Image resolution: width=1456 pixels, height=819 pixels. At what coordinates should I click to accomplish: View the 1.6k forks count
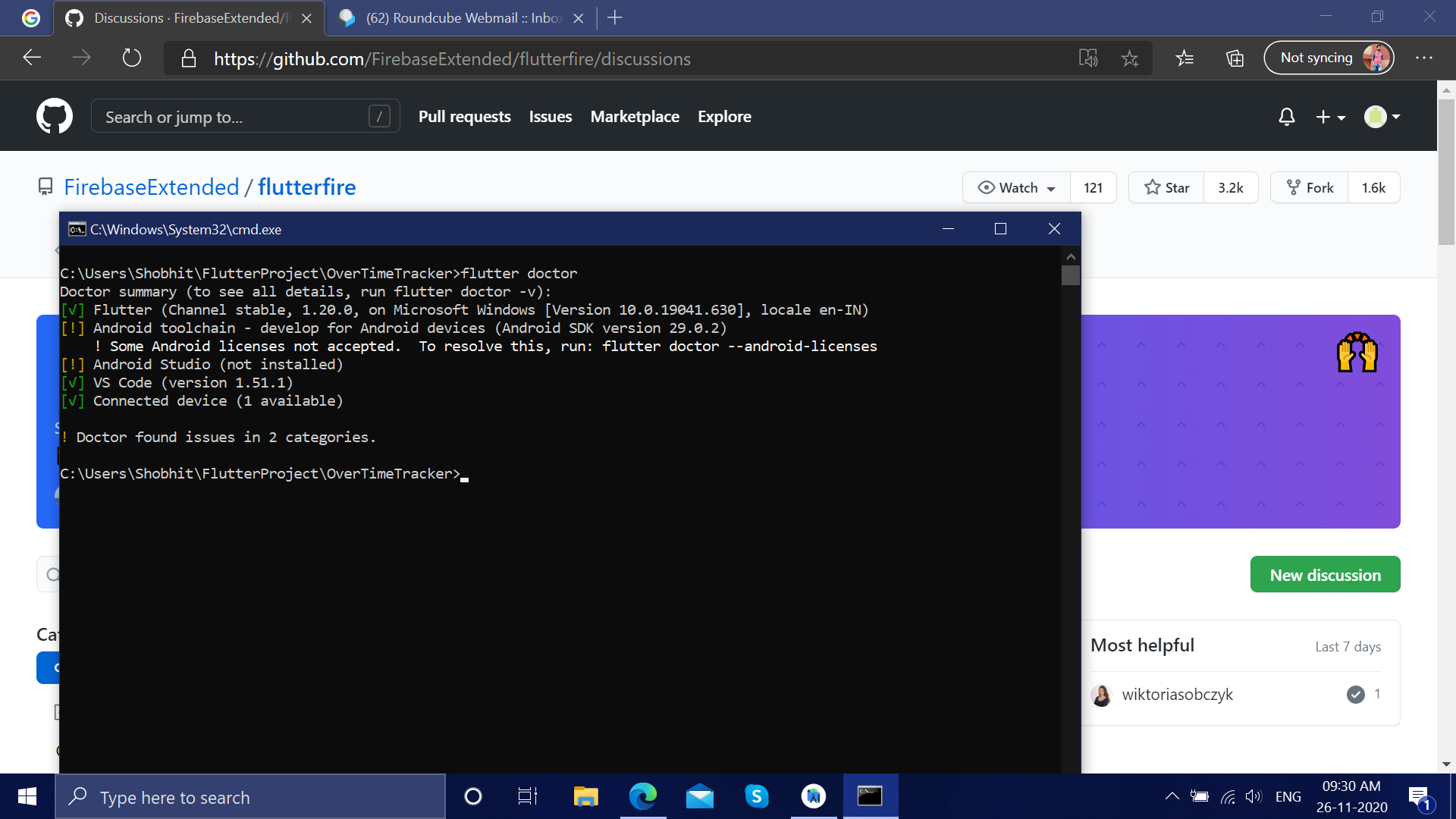click(x=1373, y=187)
